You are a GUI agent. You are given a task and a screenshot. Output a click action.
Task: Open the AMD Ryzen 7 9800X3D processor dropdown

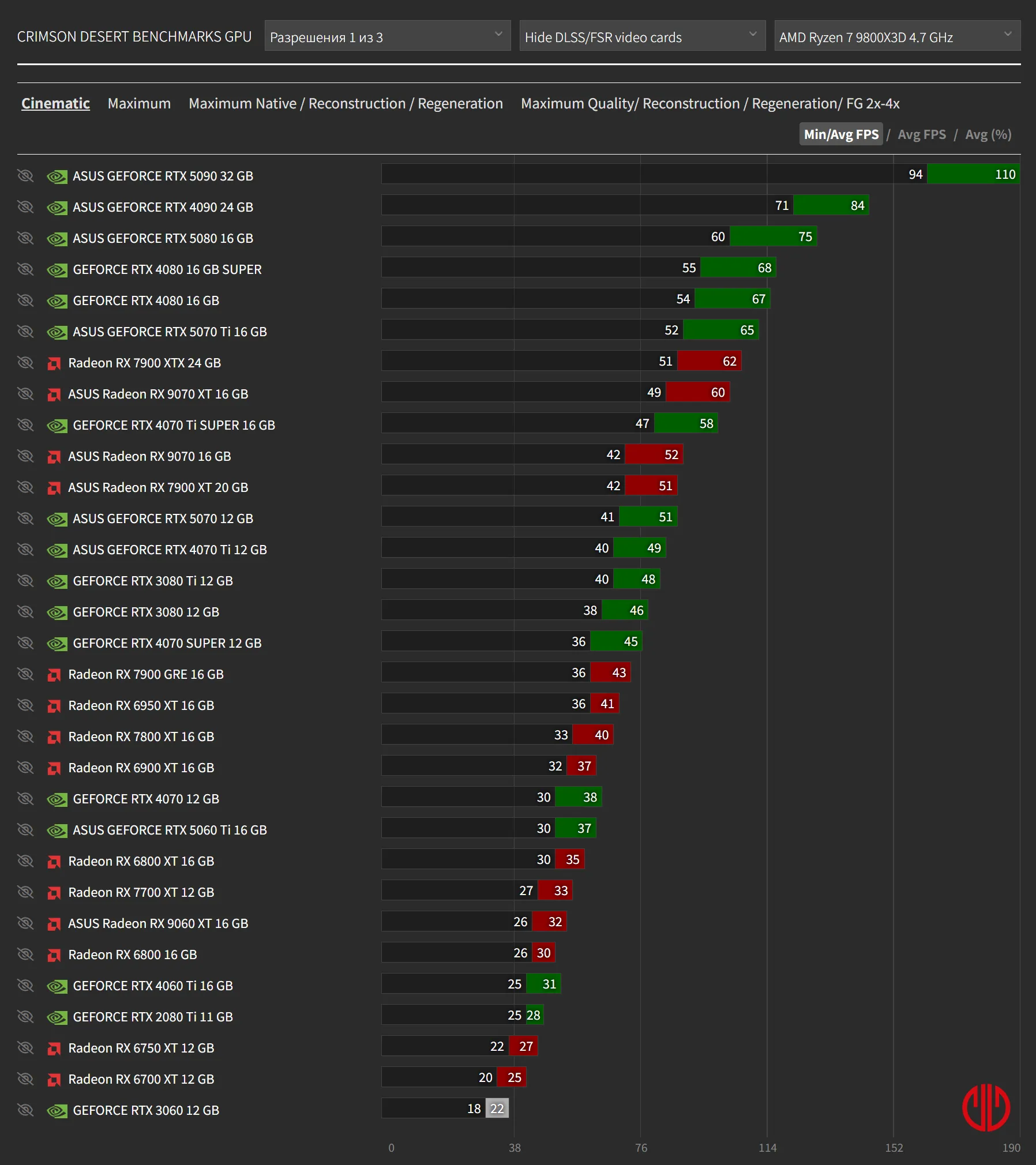(898, 36)
